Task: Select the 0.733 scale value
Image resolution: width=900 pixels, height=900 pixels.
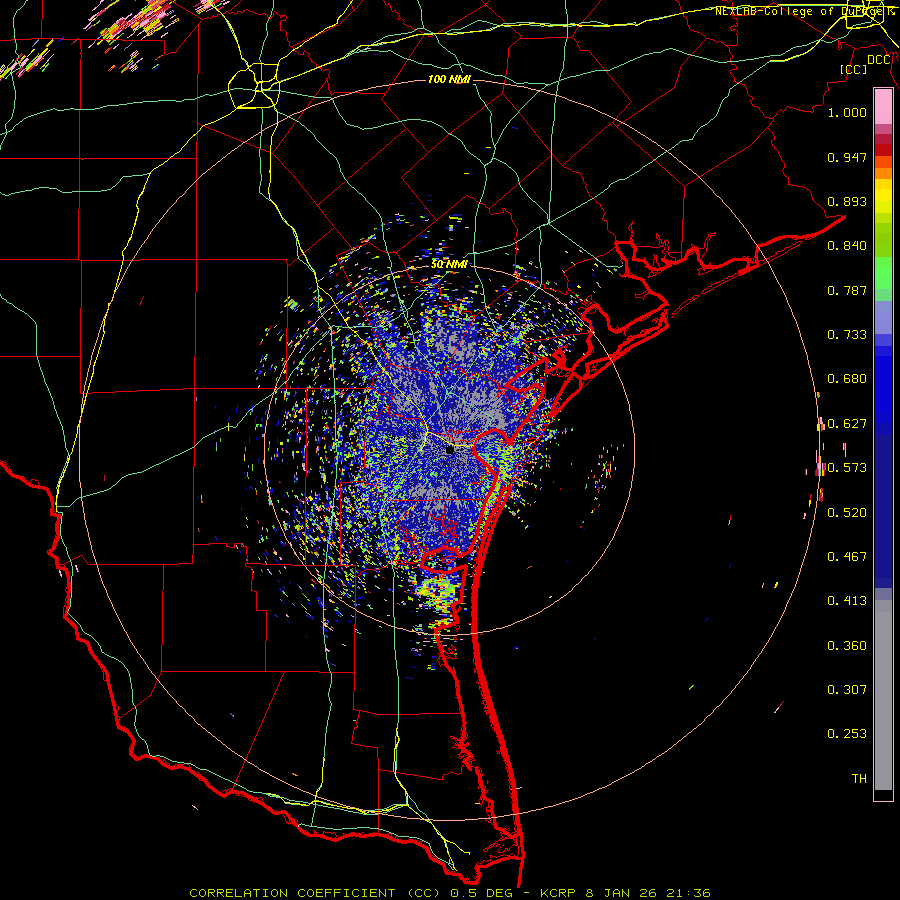Action: coord(847,335)
